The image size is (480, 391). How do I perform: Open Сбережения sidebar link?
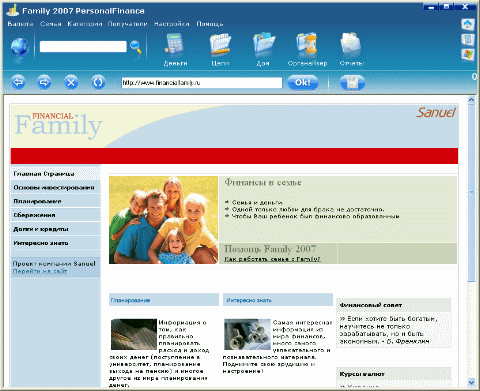tap(55, 215)
